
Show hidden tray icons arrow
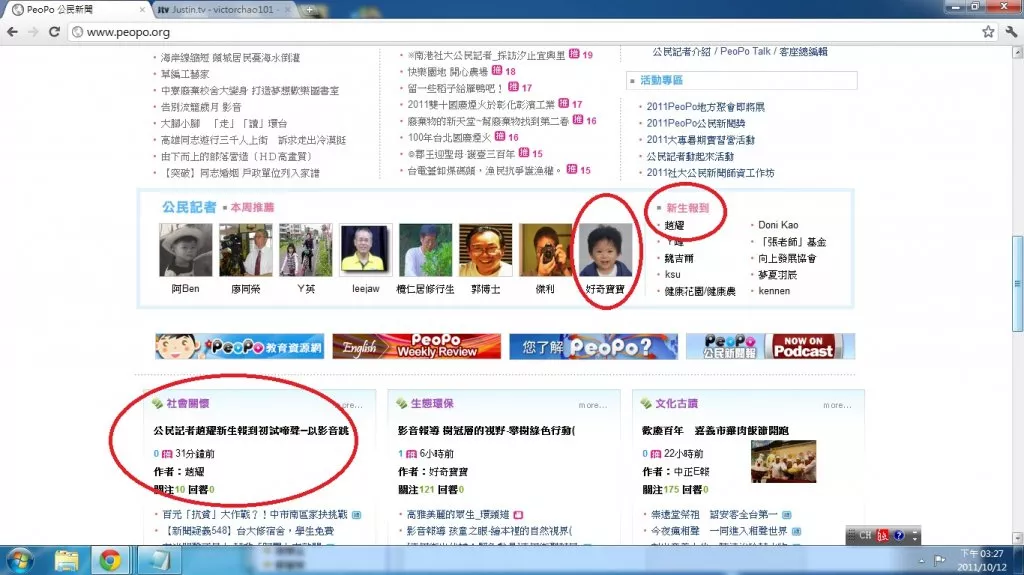(x=921, y=561)
